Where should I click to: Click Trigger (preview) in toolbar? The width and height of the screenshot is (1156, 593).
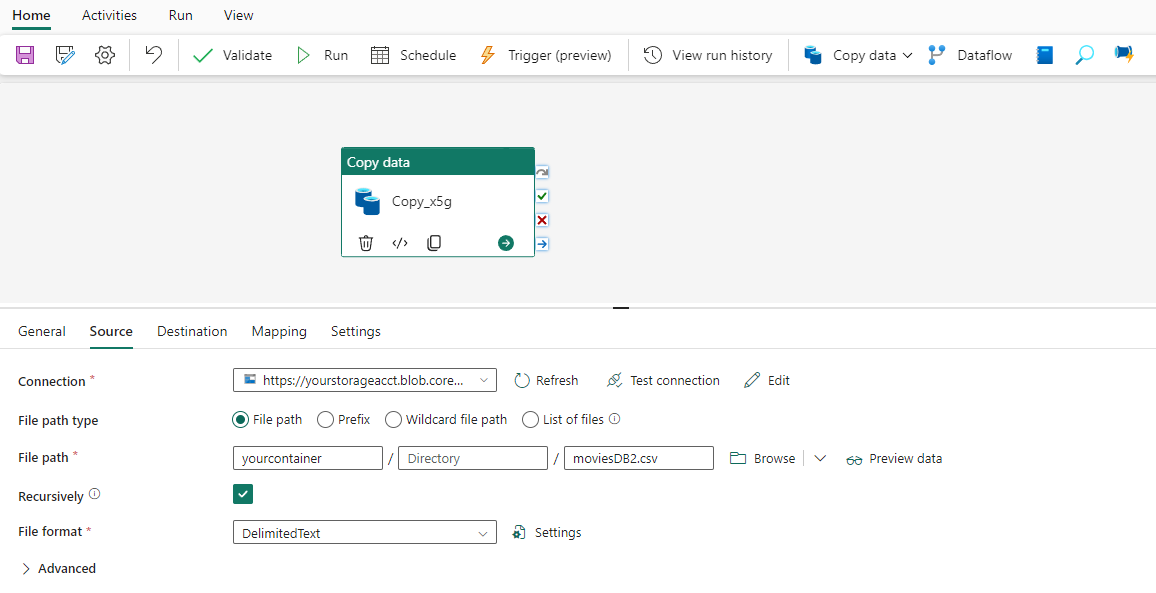(546, 55)
